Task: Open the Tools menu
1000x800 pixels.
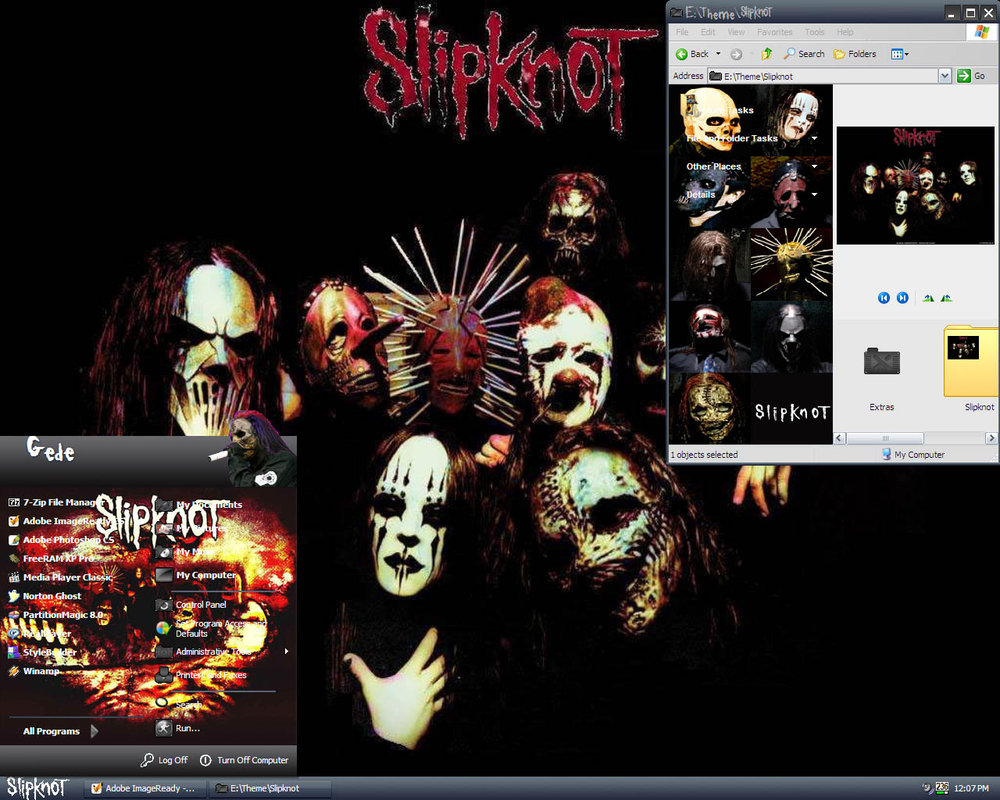Action: tap(815, 32)
